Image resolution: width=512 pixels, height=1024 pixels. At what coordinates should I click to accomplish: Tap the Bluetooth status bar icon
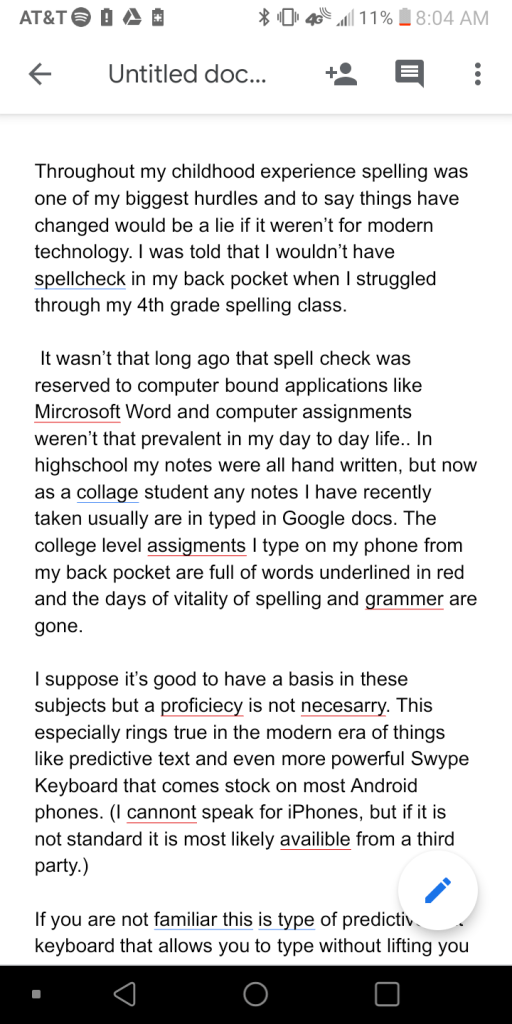[264, 18]
